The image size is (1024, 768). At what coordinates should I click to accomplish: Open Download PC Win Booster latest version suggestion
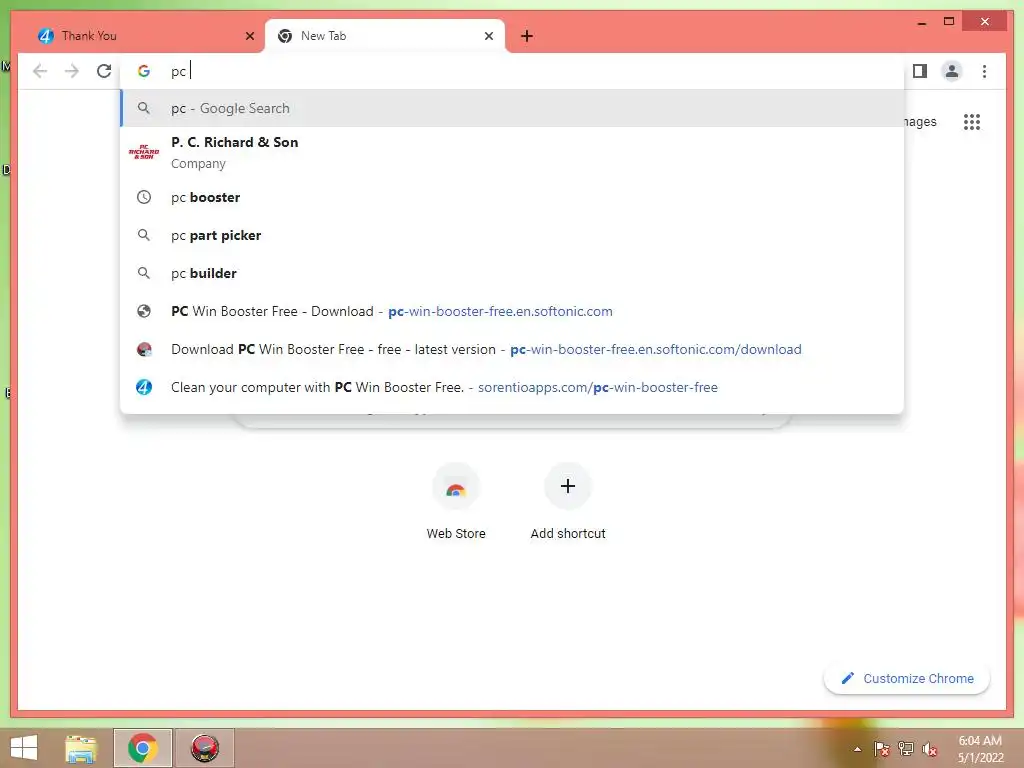[x=512, y=349]
